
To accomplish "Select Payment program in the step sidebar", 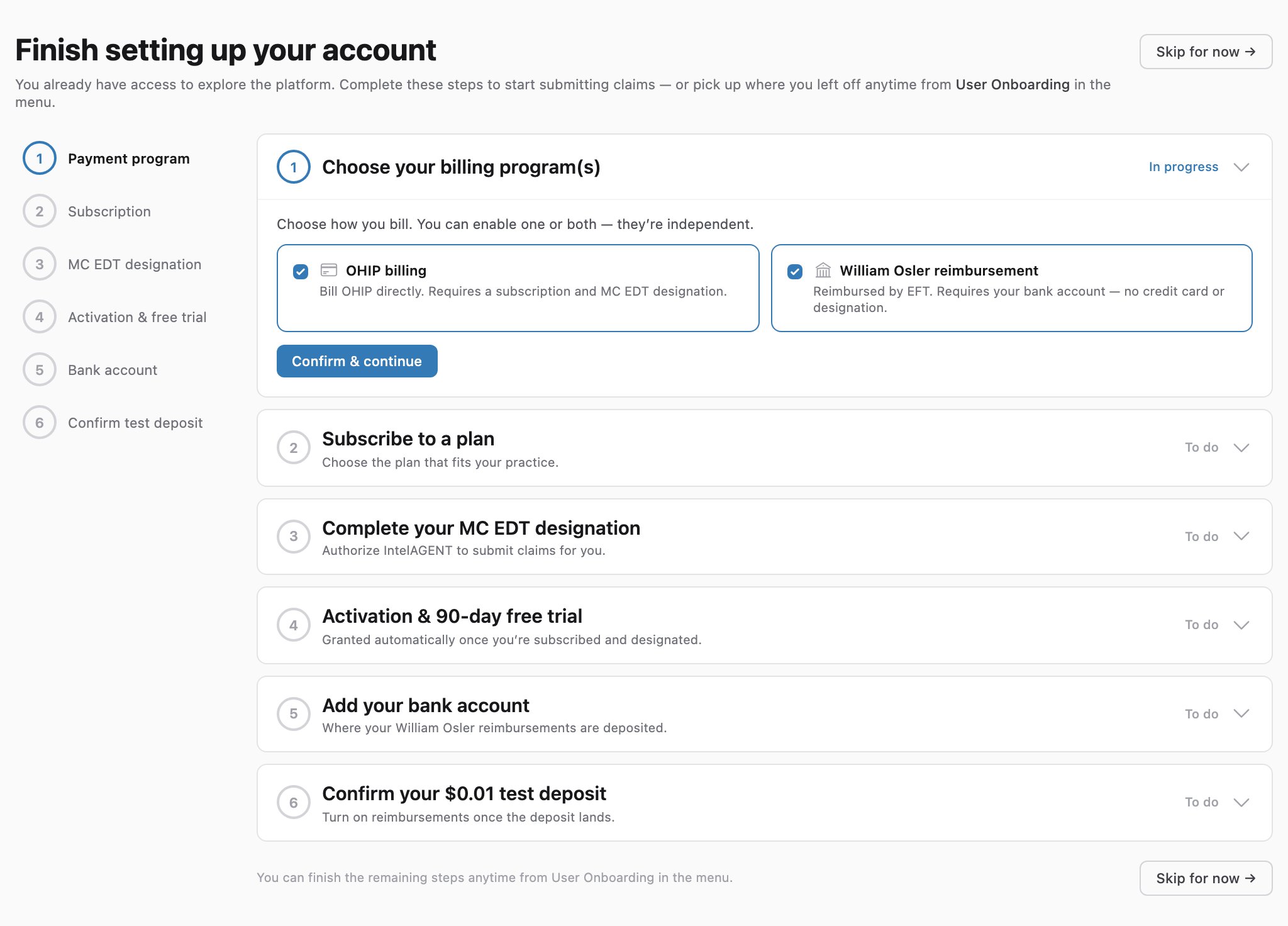I will [x=129, y=159].
